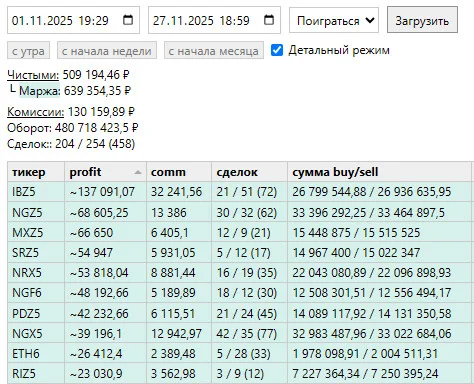Click the trades count 5 / 28 (33)
This screenshot has width=474, height=384.
coord(243,353)
